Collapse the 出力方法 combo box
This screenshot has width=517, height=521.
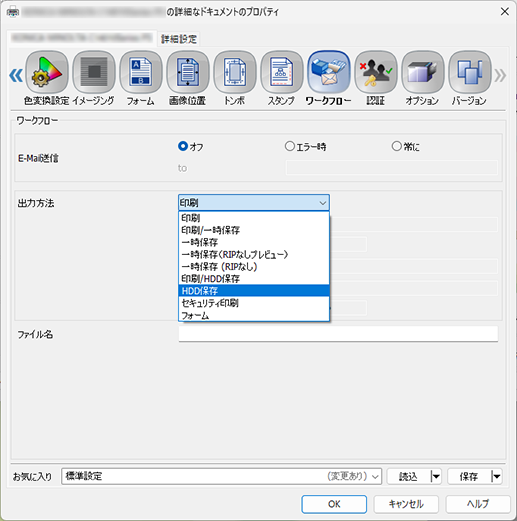coord(254,203)
